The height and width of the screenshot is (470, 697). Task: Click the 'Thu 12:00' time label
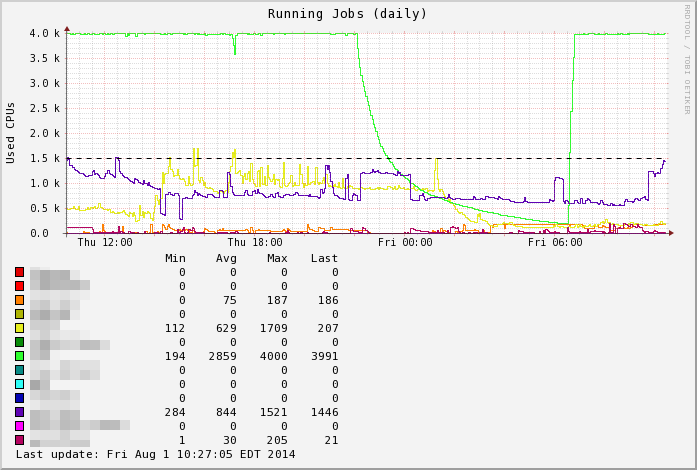click(105, 242)
